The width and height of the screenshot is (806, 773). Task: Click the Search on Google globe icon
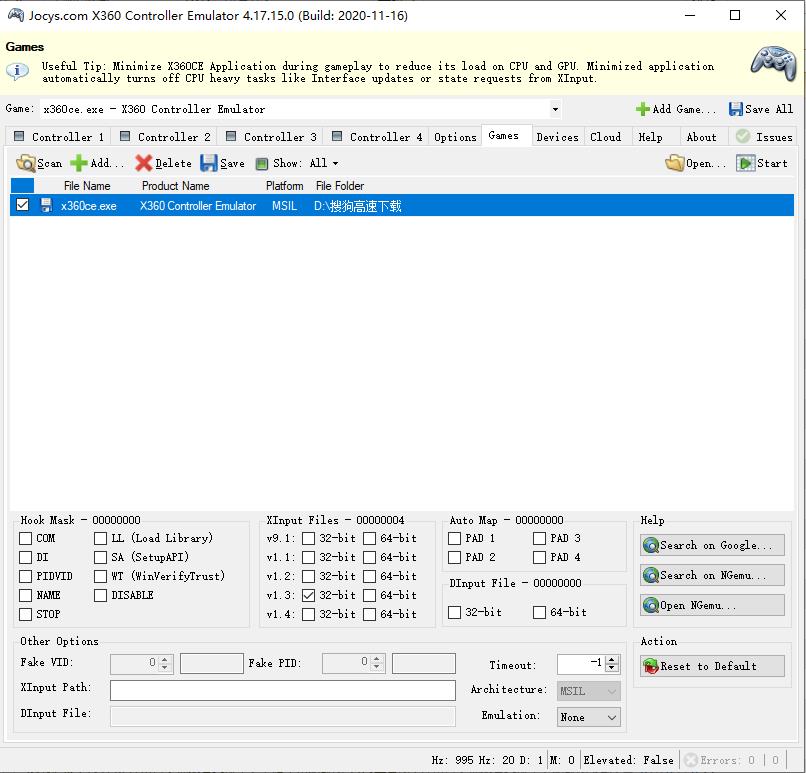[651, 545]
